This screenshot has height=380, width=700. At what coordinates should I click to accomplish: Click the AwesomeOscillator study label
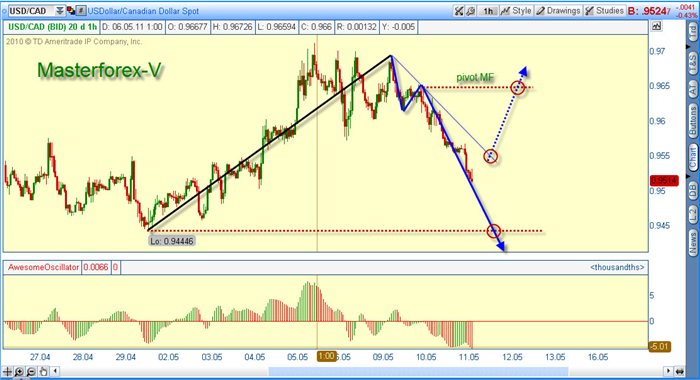(x=43, y=267)
